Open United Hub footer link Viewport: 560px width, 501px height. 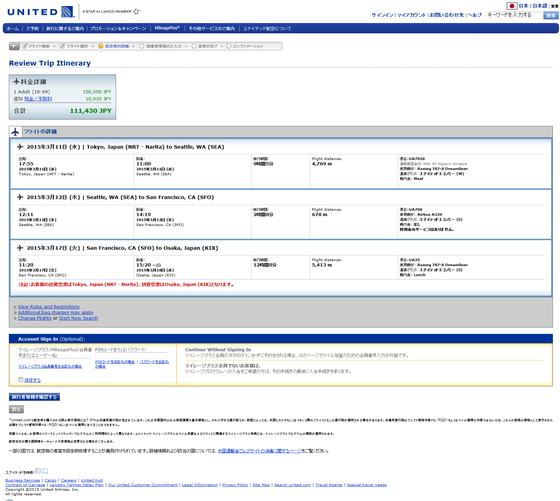[x=92, y=480]
